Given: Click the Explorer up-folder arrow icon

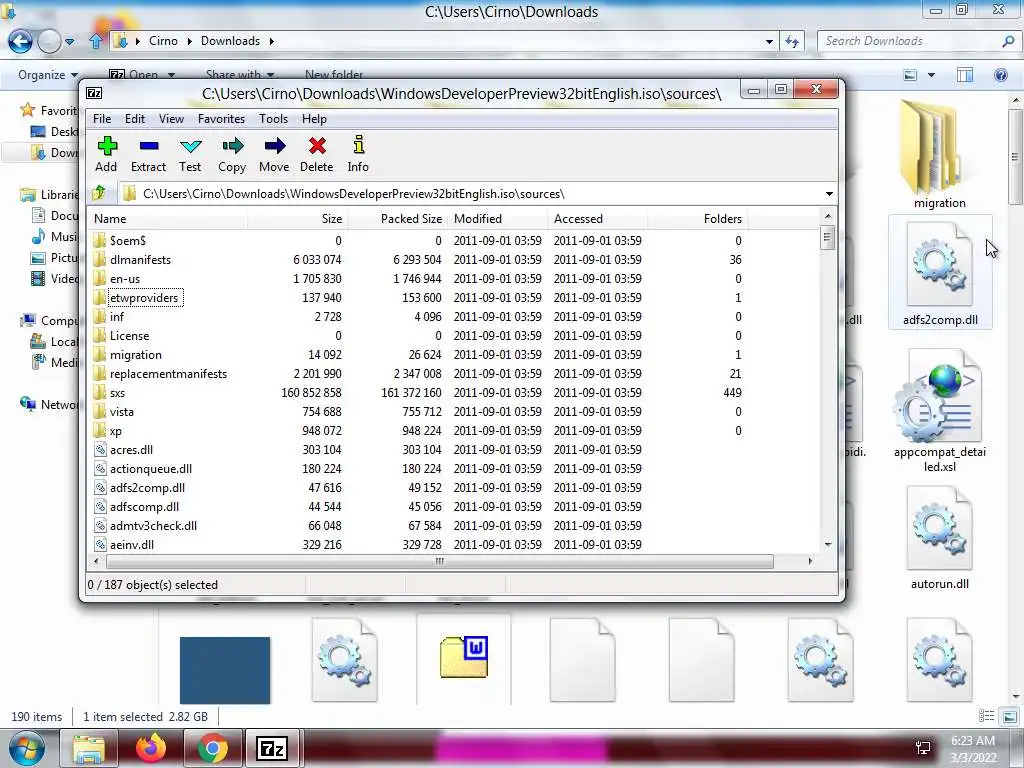Looking at the screenshot, I should pos(95,41).
